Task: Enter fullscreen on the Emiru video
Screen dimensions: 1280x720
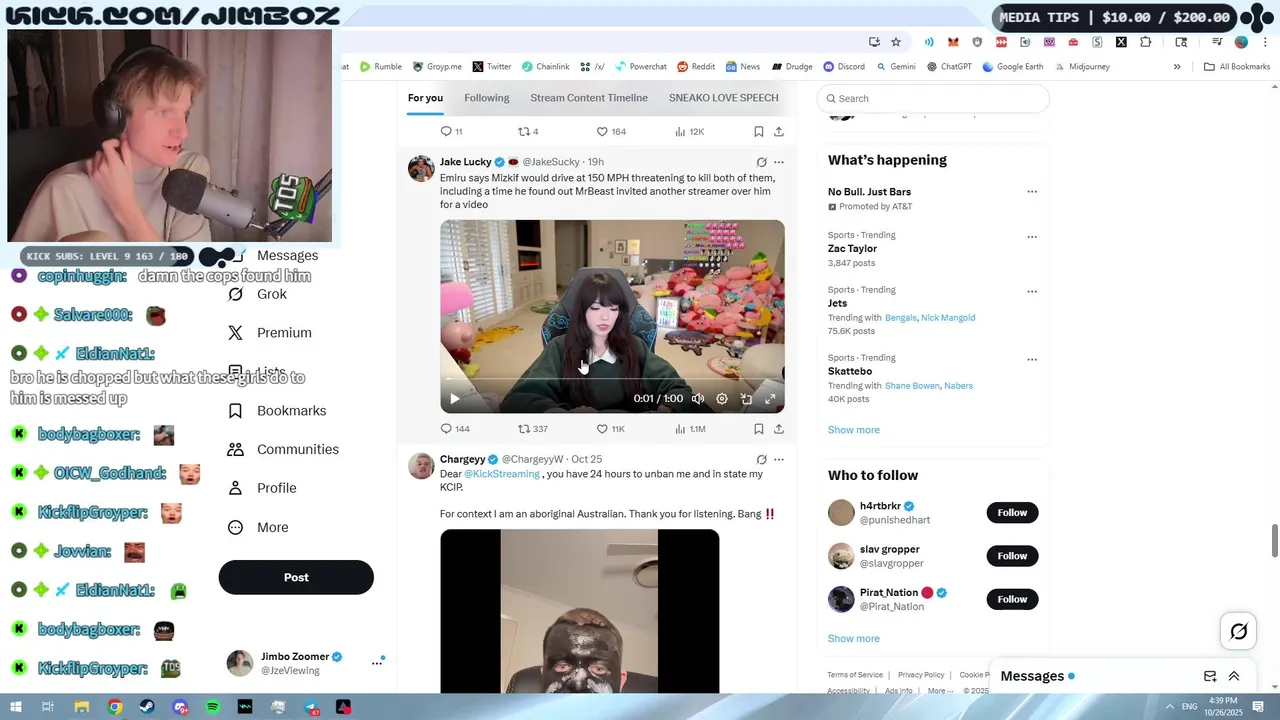Action: coord(770,399)
